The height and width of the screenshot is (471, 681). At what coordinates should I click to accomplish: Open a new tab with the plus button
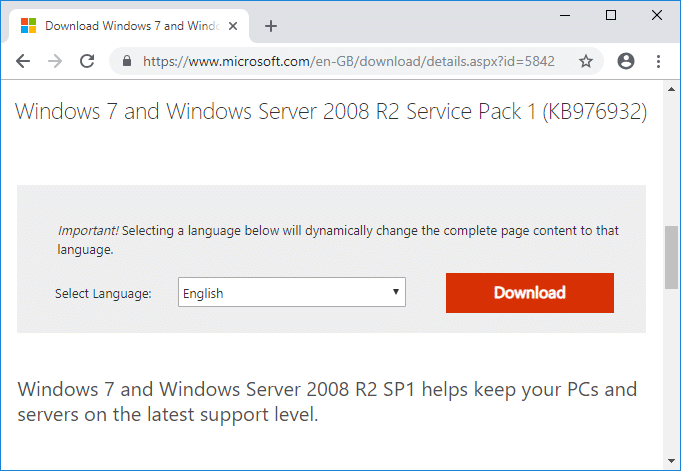coord(271,26)
